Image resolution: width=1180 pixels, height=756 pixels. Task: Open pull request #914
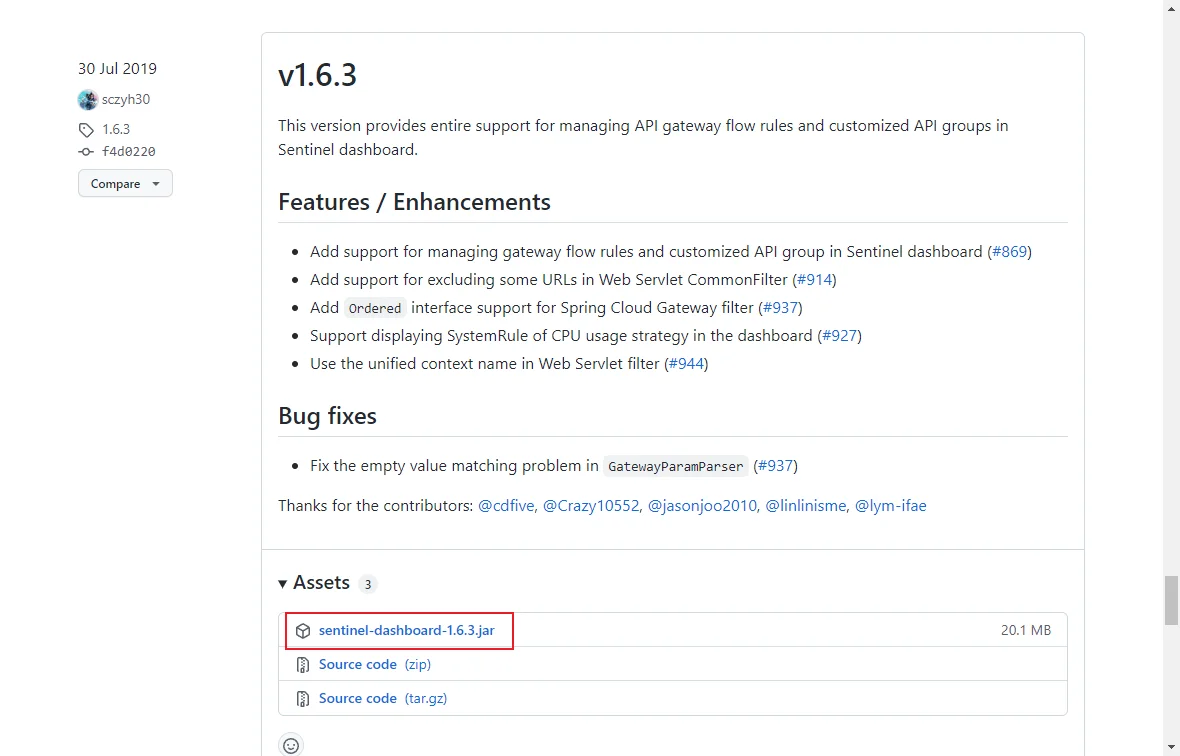[814, 280]
